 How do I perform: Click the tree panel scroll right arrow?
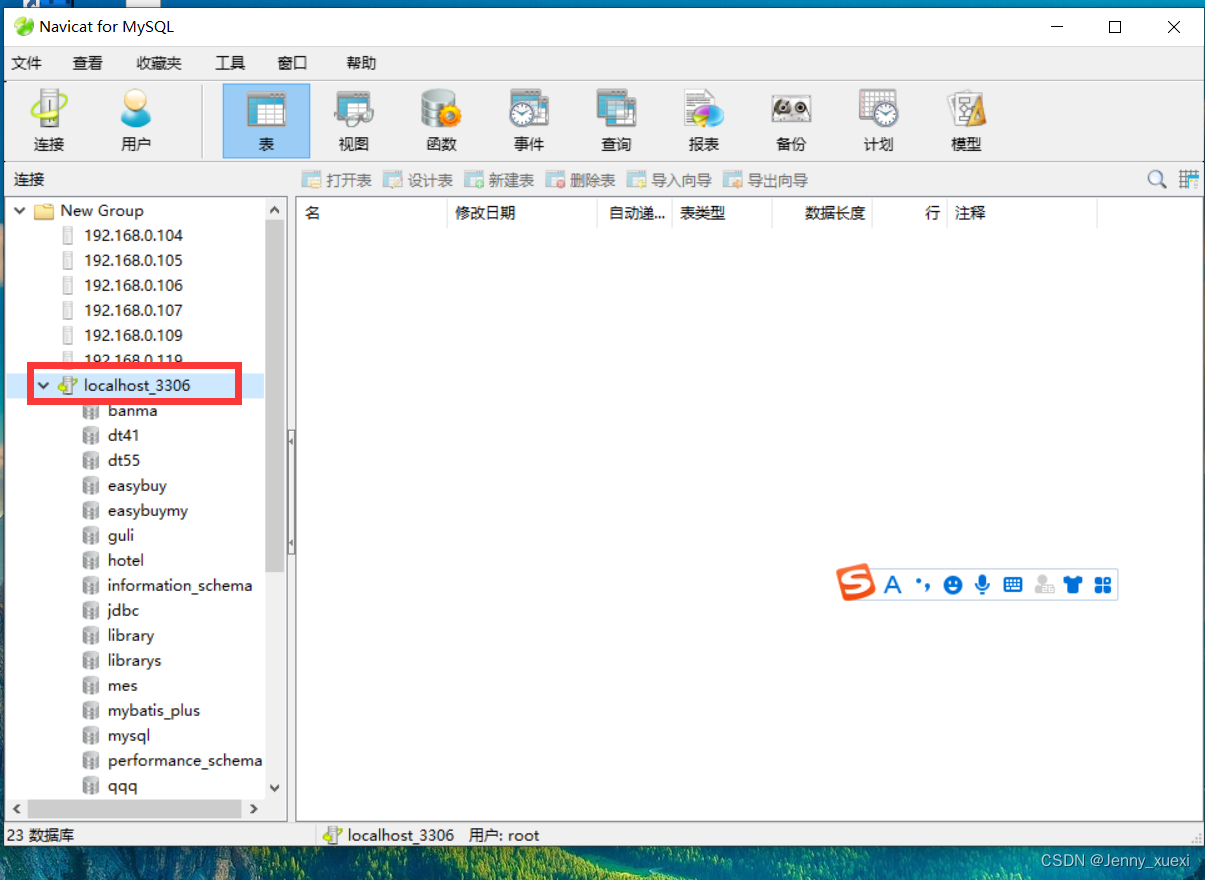tap(254, 808)
